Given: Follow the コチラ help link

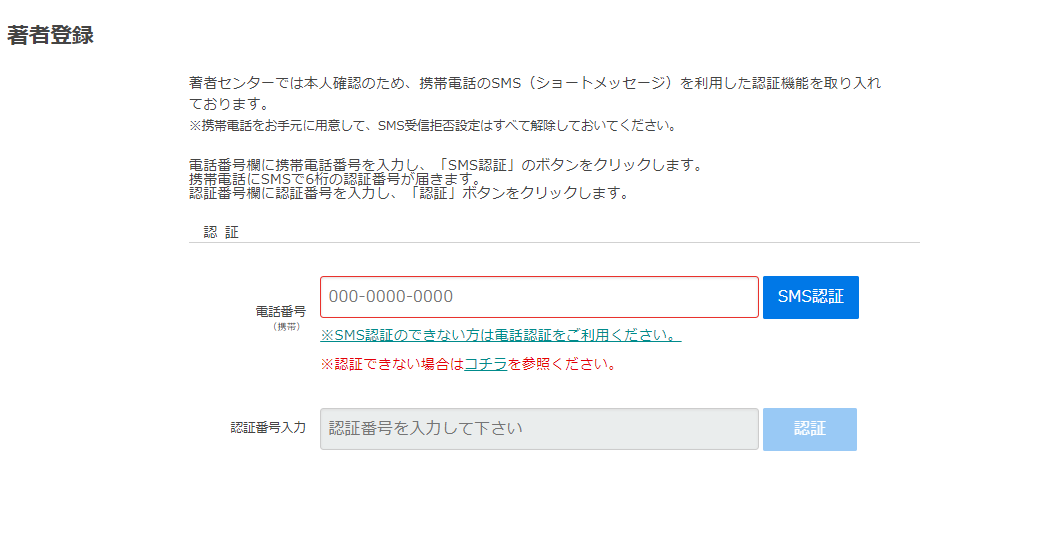Looking at the screenshot, I should [485, 364].
